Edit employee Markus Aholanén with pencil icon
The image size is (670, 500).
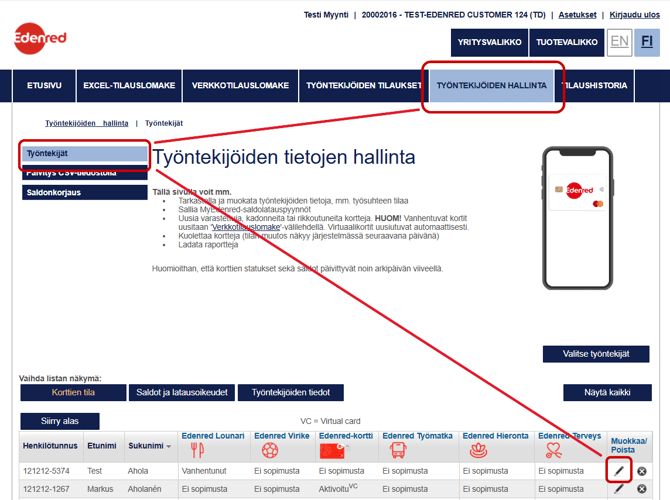[x=619, y=488]
